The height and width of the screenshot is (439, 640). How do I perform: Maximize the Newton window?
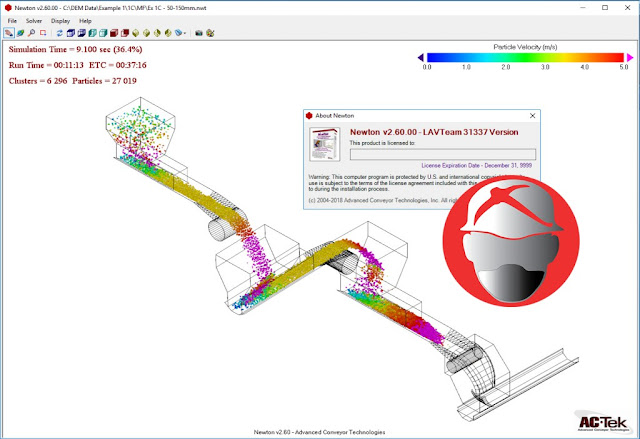[x=605, y=8]
